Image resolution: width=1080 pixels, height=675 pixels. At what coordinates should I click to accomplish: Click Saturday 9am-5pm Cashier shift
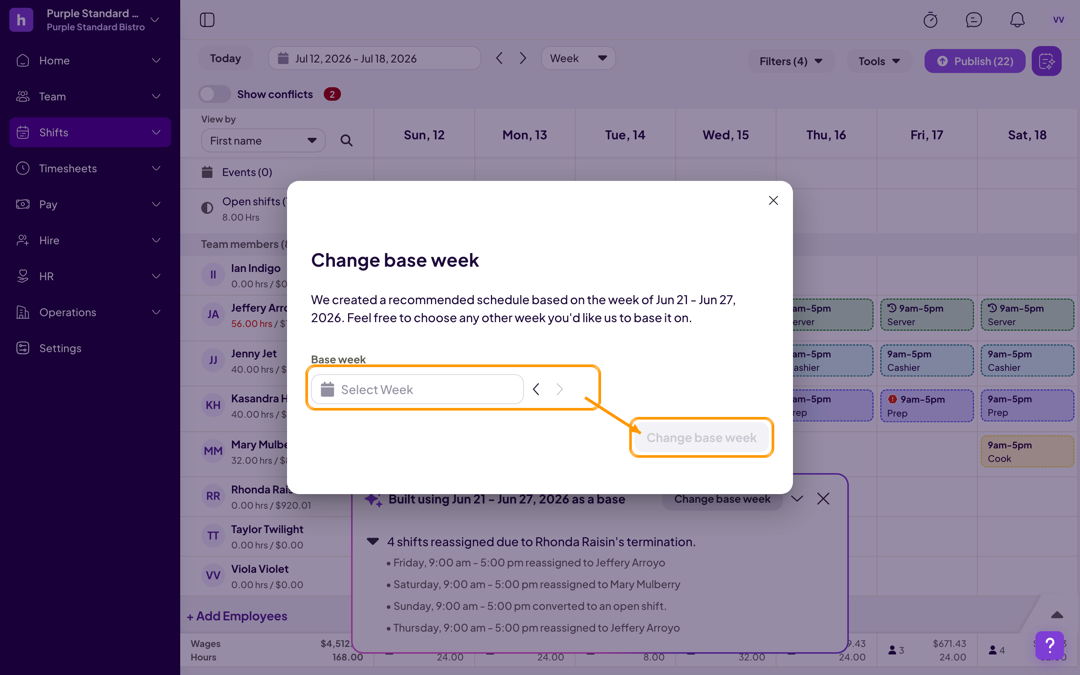(1027, 360)
